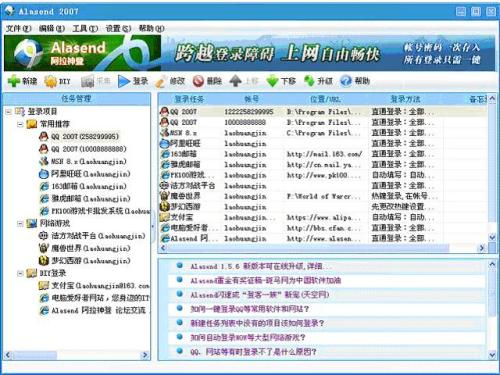Open 如何一键登录QQ等常用软件和网站 link
This screenshot has width=500, height=375.
tap(249, 309)
